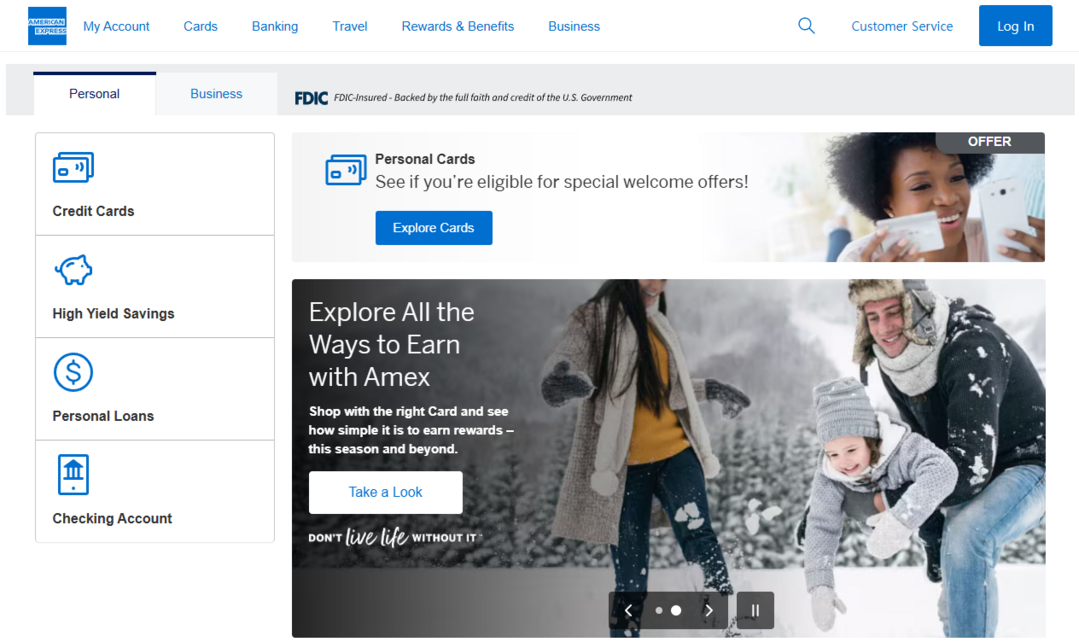
Task: Select the first carousel dot
Action: pyautogui.click(x=659, y=610)
